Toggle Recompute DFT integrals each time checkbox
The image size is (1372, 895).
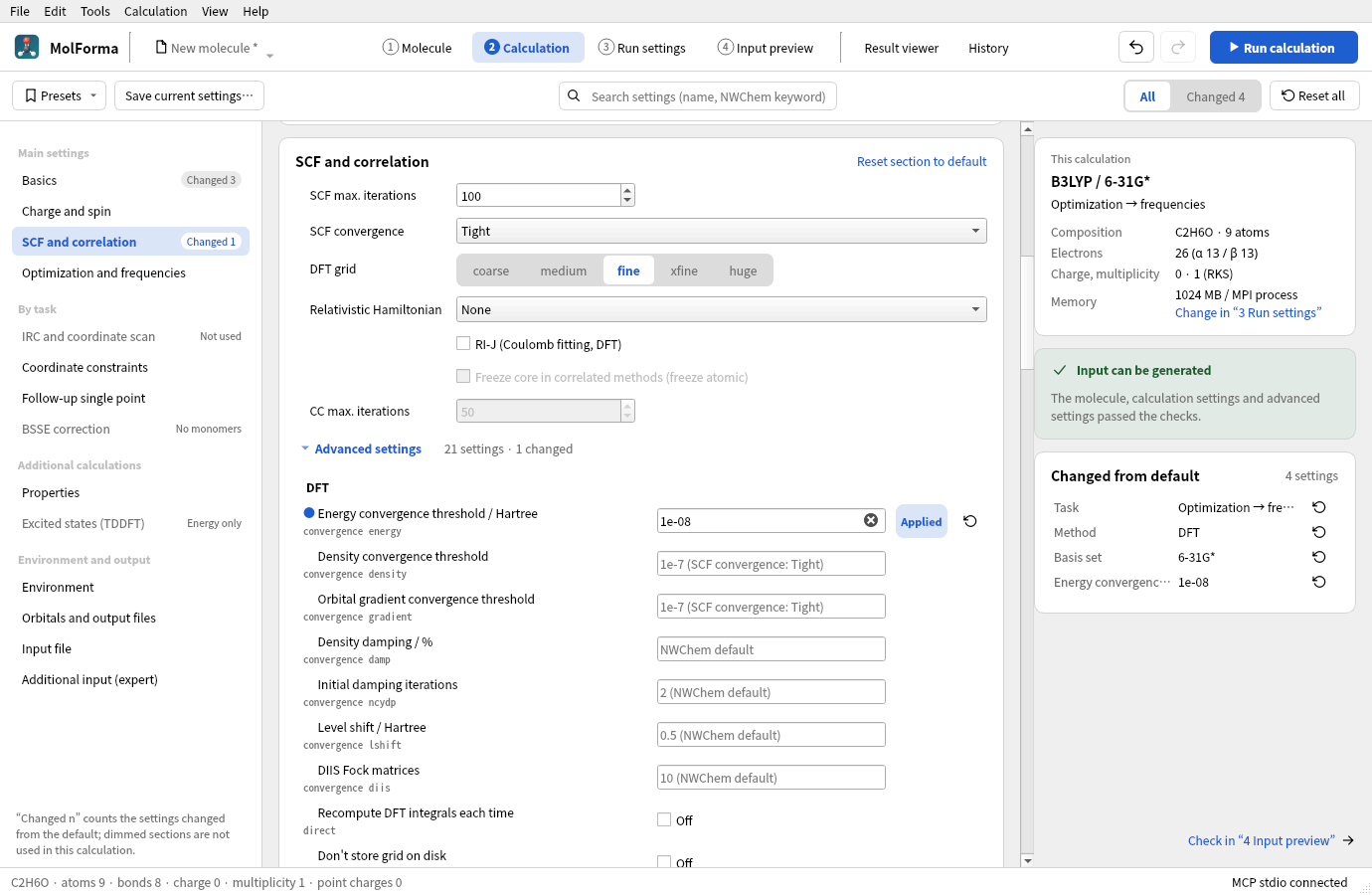[664, 819]
